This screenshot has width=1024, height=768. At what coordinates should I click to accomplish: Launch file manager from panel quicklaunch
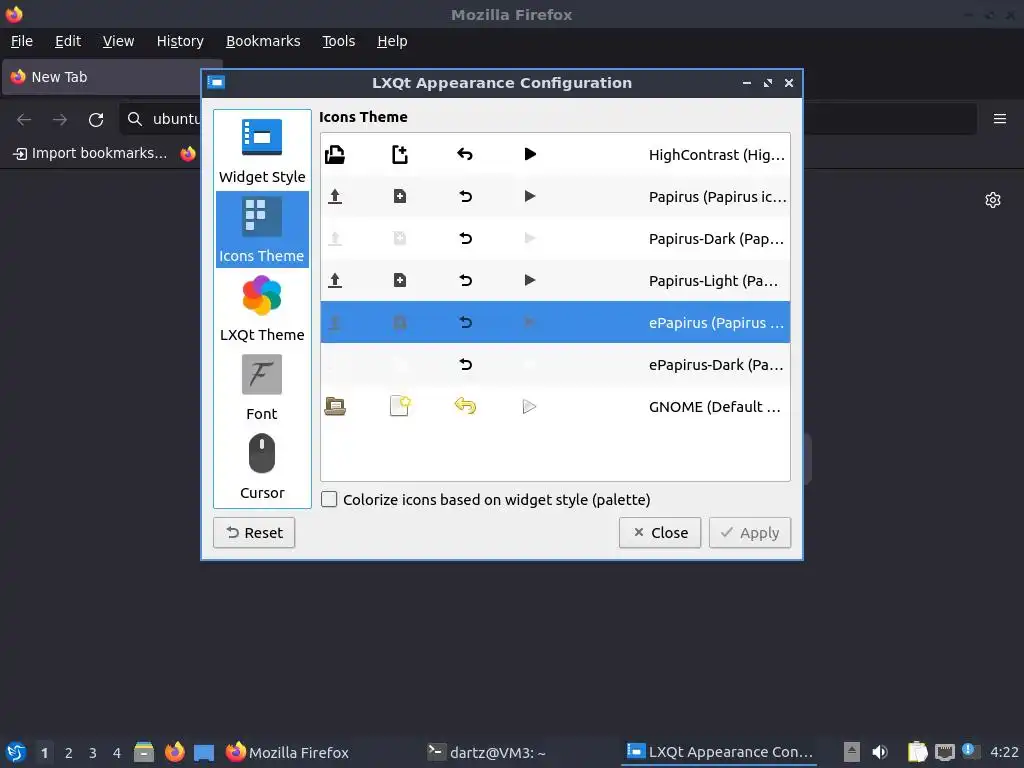pos(144,752)
